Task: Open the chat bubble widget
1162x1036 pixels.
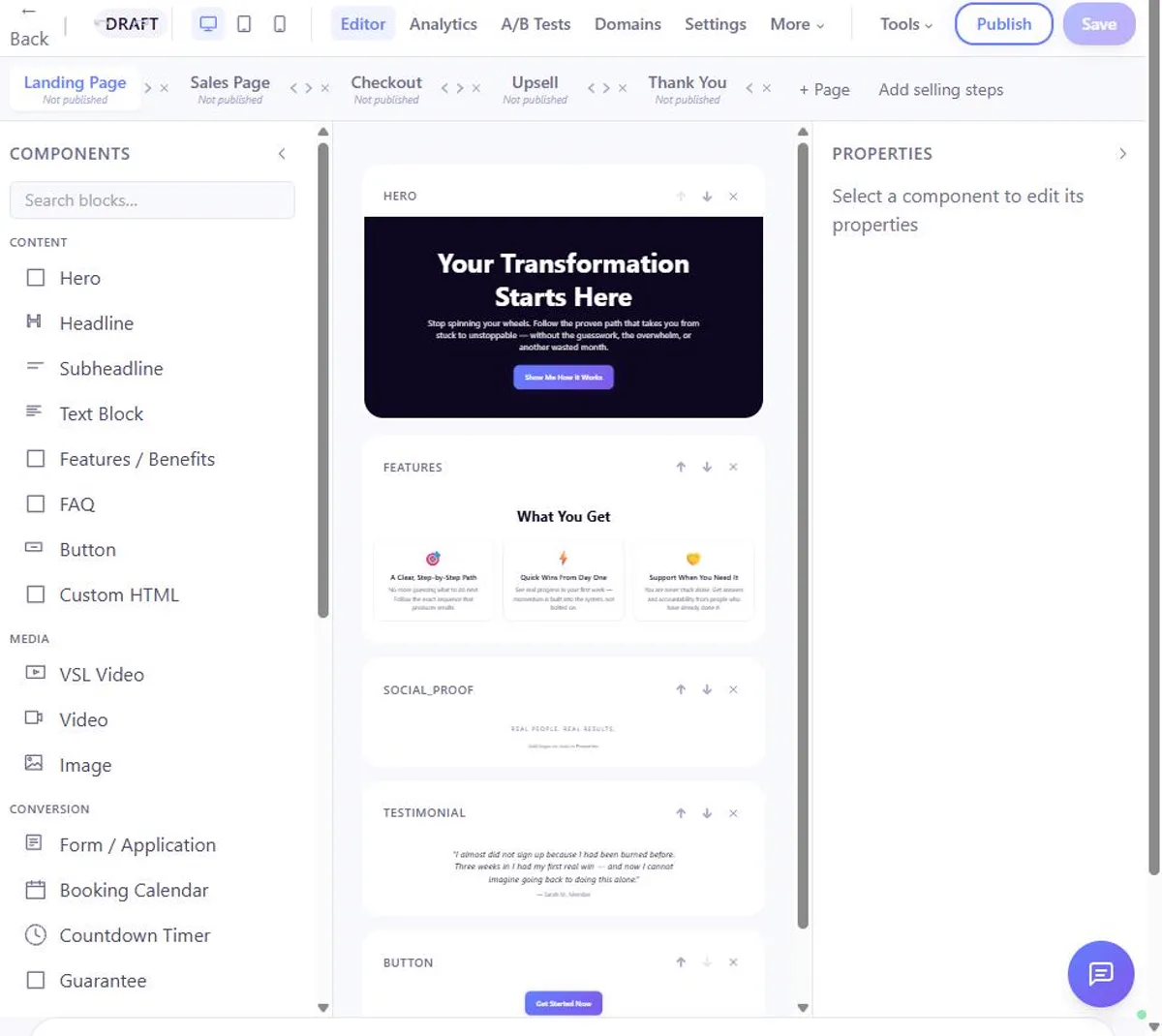Action: pos(1101,974)
